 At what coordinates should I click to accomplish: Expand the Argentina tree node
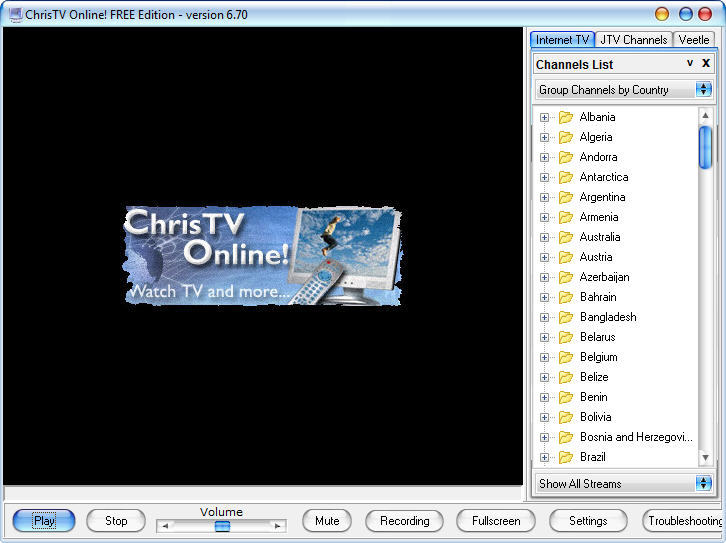tap(544, 198)
